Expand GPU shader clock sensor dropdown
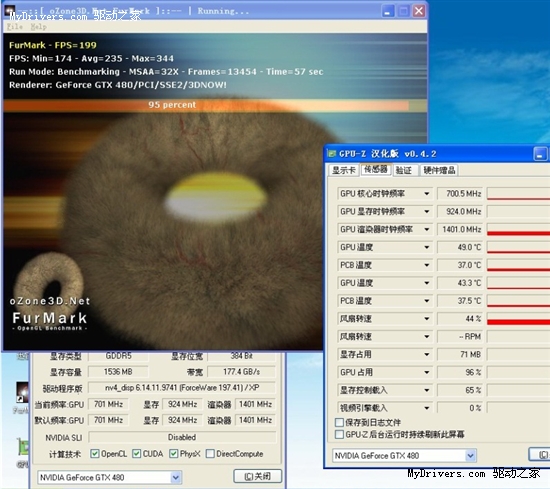The height and width of the screenshot is (489, 550). tap(427, 229)
